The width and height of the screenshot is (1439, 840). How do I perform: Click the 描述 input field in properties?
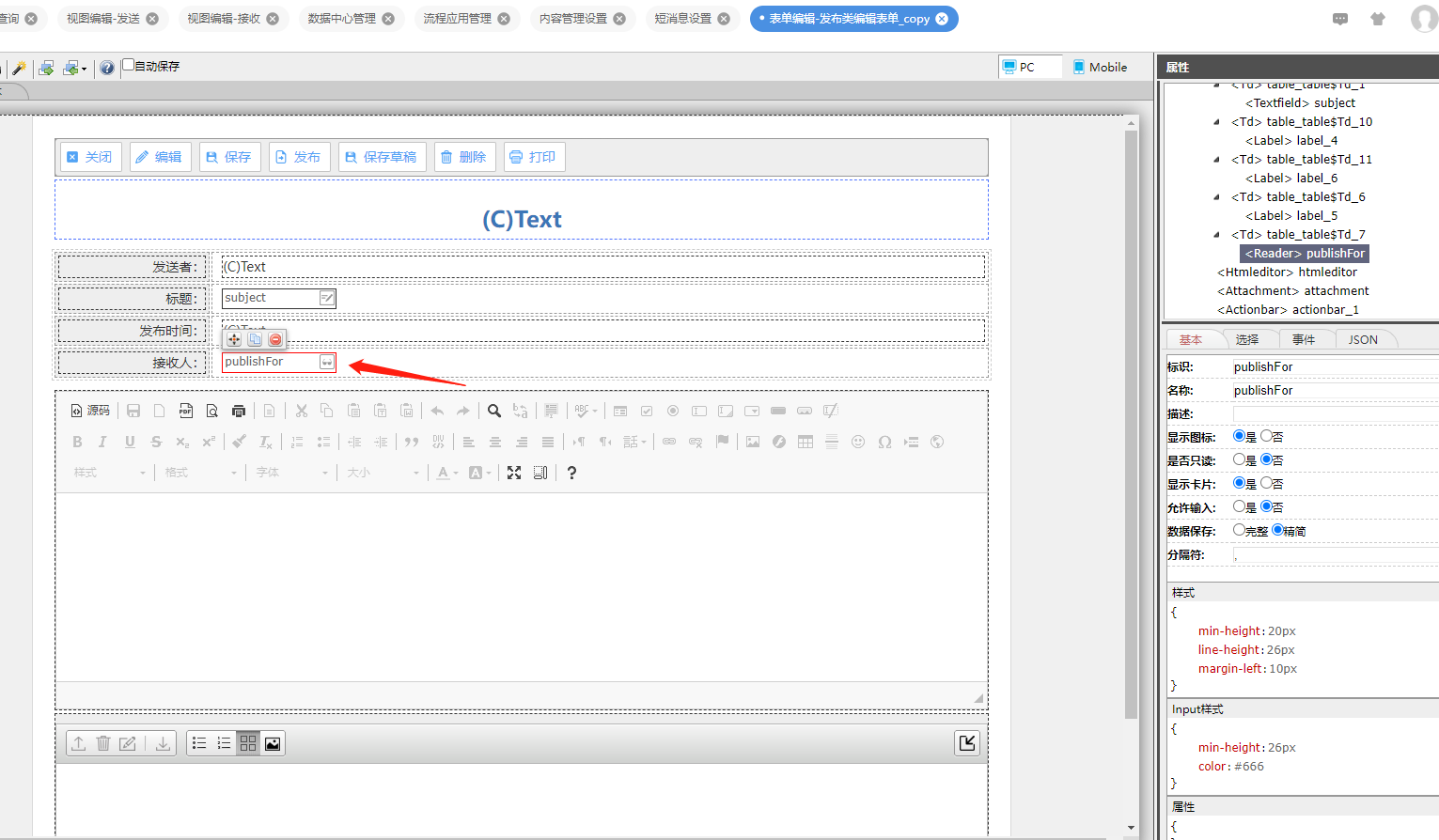coord(1335,413)
